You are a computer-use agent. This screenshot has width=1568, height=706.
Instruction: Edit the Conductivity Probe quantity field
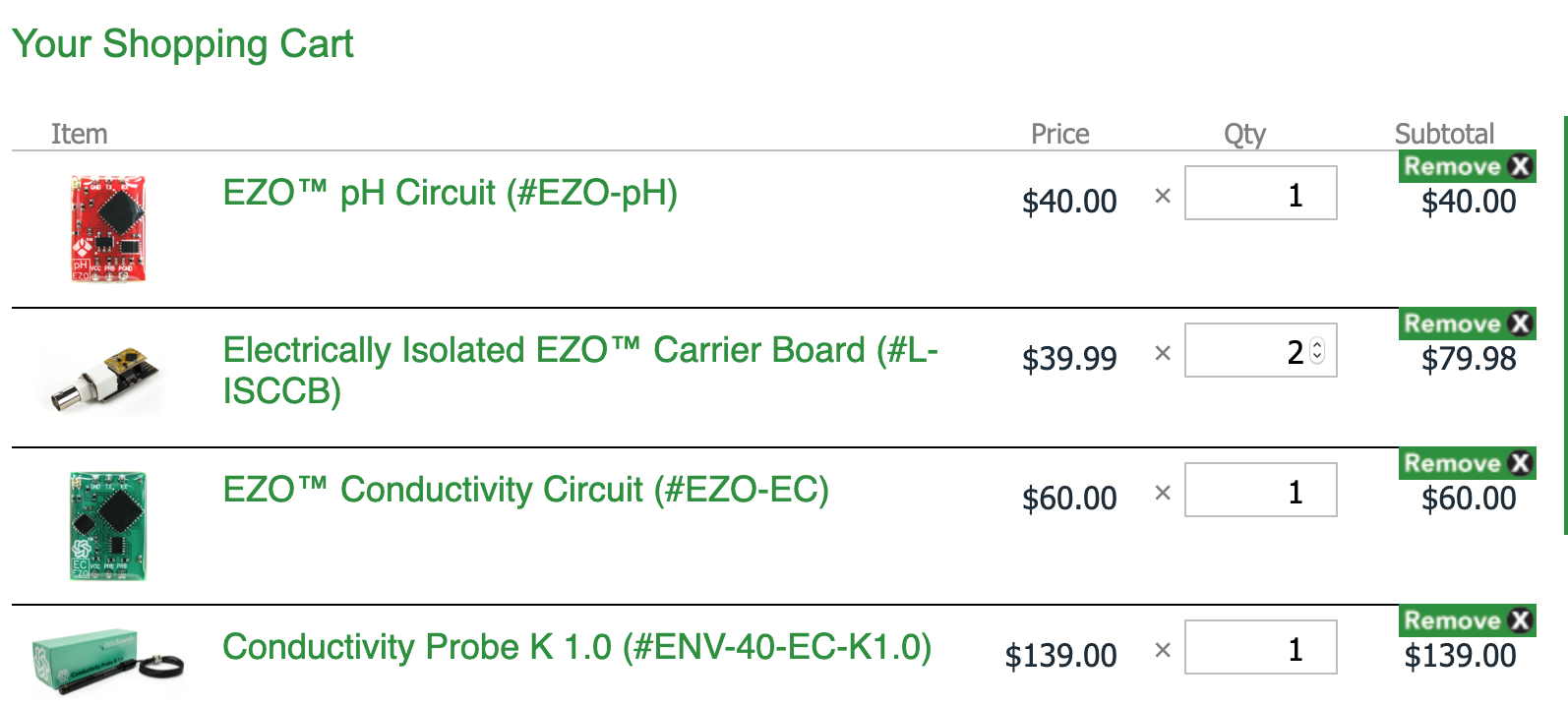pyautogui.click(x=1259, y=648)
